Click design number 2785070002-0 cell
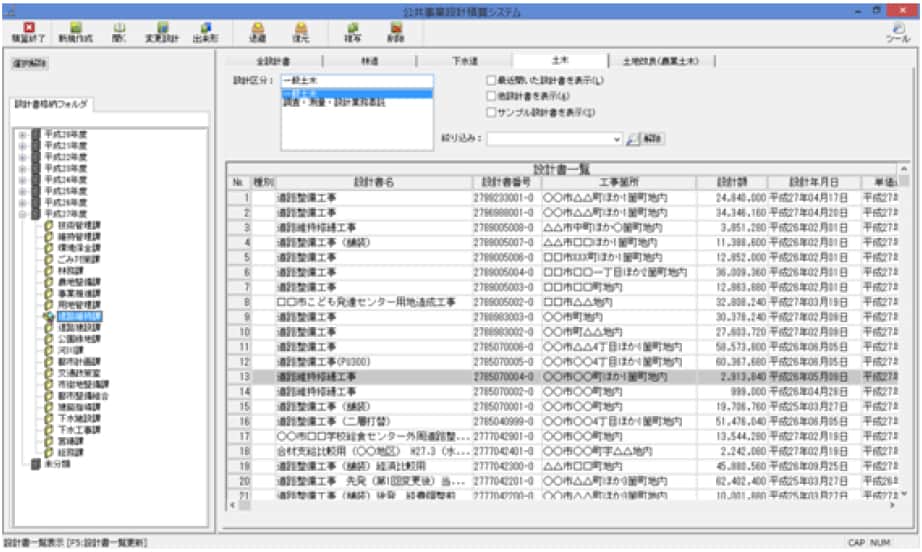Screen dimensions: 922x552 point(504,392)
